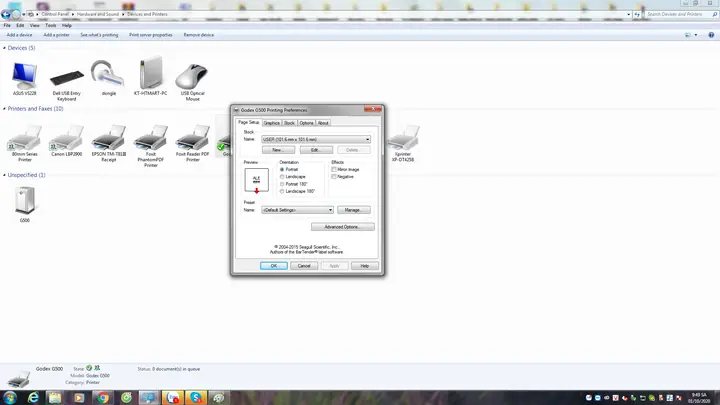Open Windows Media Player from taskbar
720x405 pixels.
point(79,398)
